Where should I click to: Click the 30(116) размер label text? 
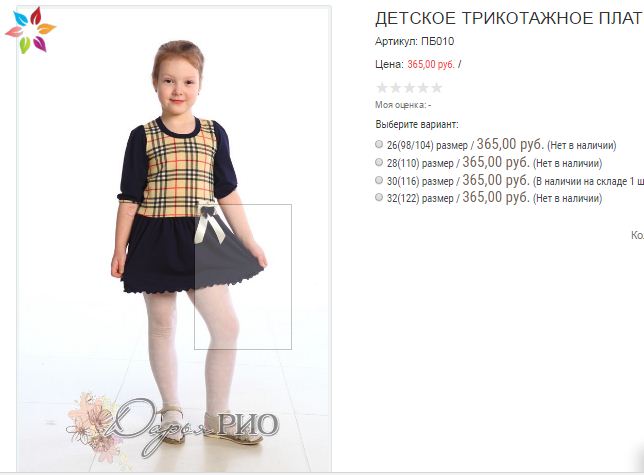pos(420,181)
